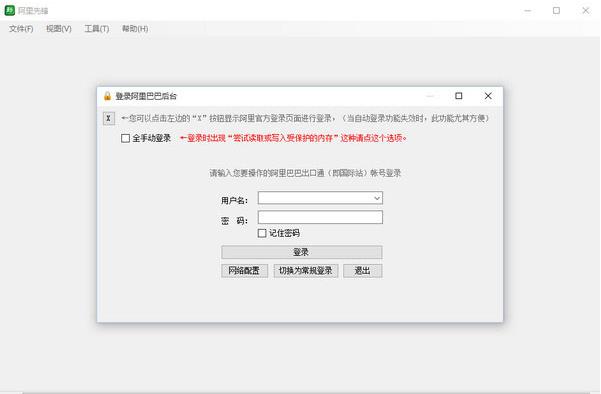This screenshot has height=394, width=601.
Task: Open the 工具(T) menu
Action: pyautogui.click(x=97, y=29)
